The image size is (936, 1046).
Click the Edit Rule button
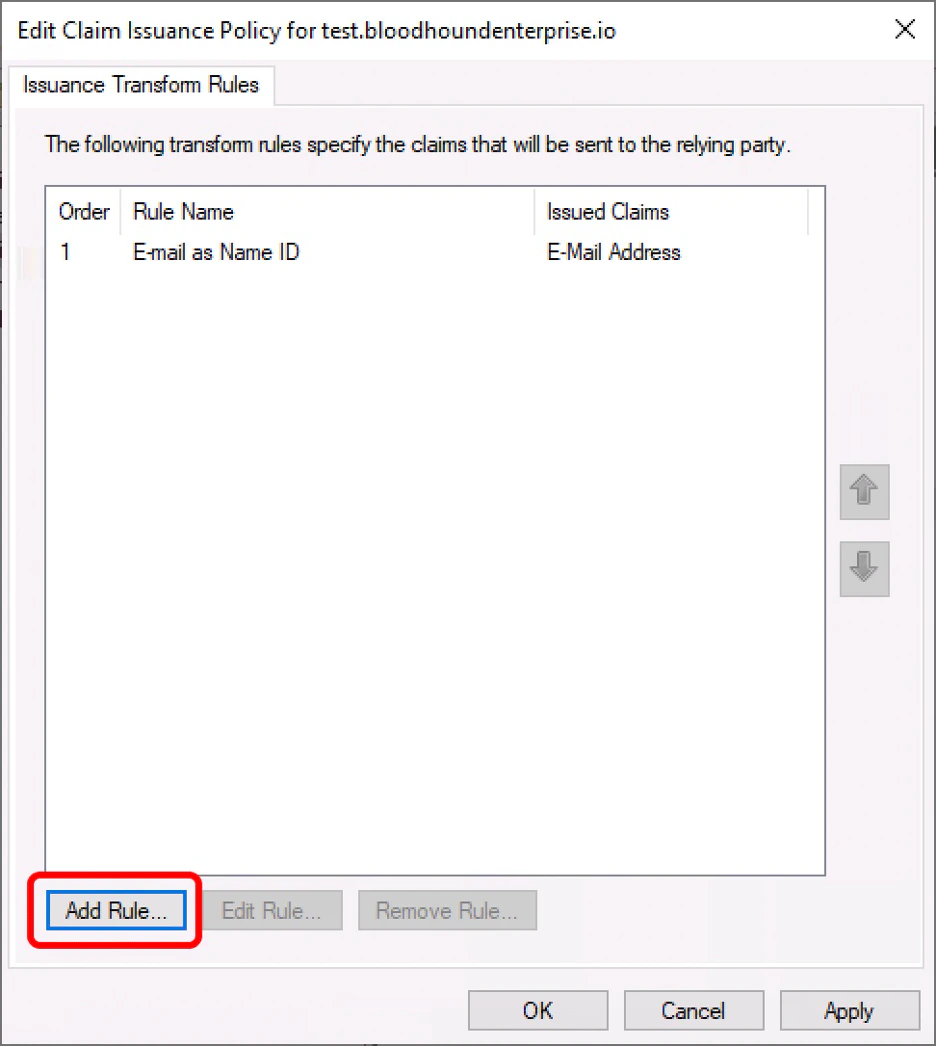[272, 910]
